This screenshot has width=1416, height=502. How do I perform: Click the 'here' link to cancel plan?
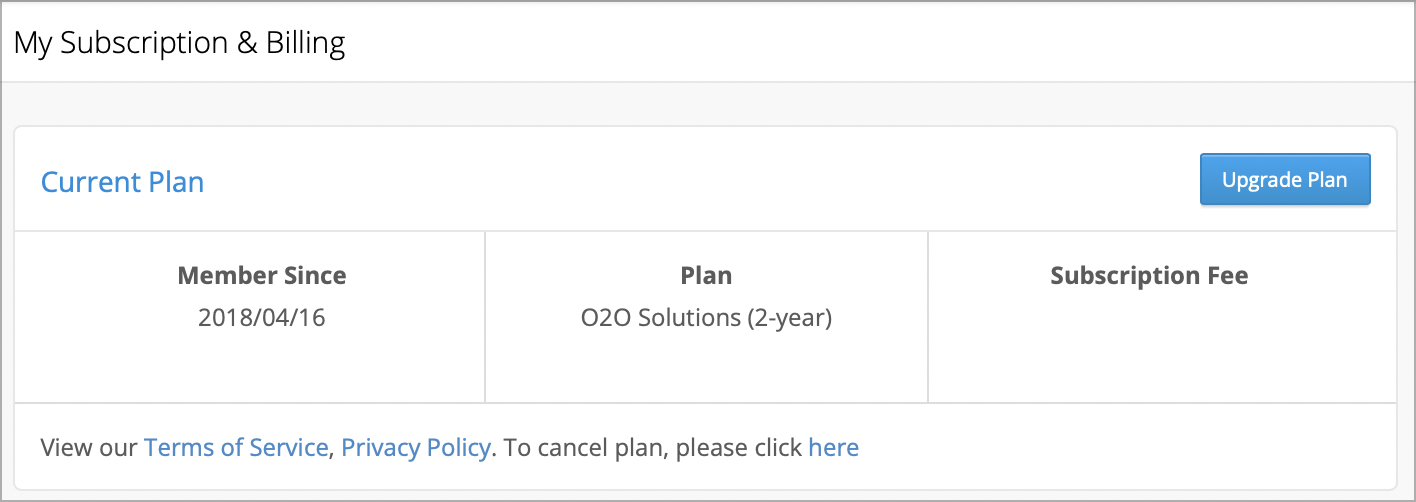[833, 447]
